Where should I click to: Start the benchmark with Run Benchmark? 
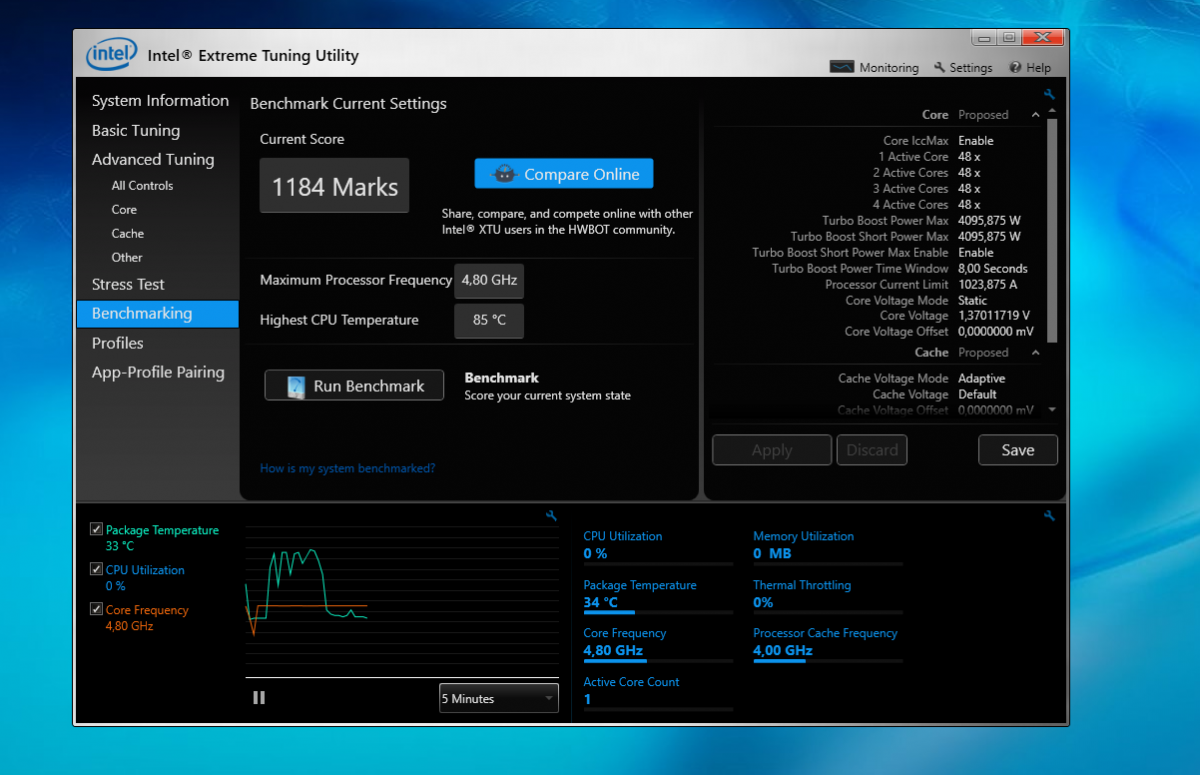[354, 386]
